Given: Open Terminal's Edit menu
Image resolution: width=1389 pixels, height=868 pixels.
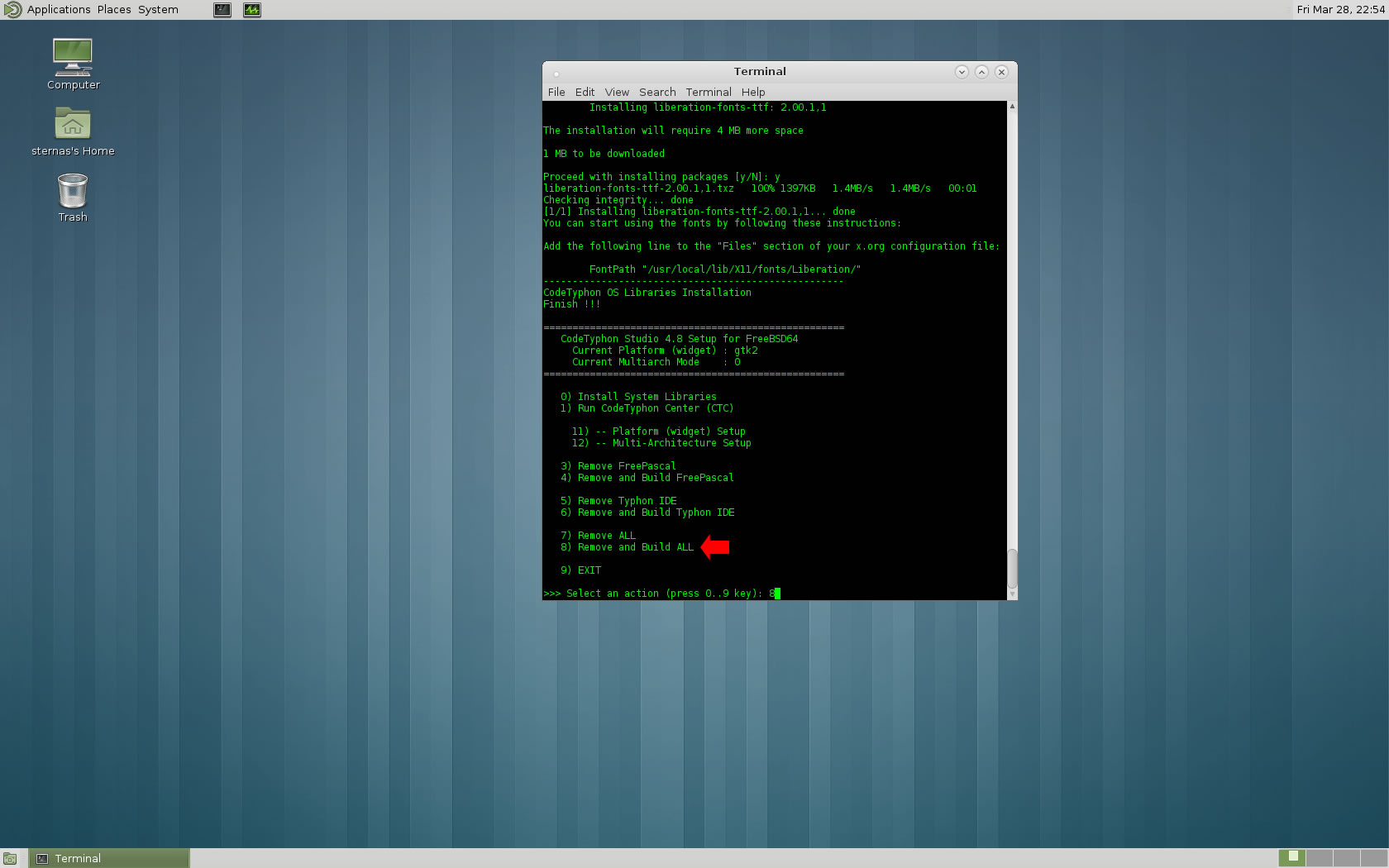Looking at the screenshot, I should tap(585, 92).
